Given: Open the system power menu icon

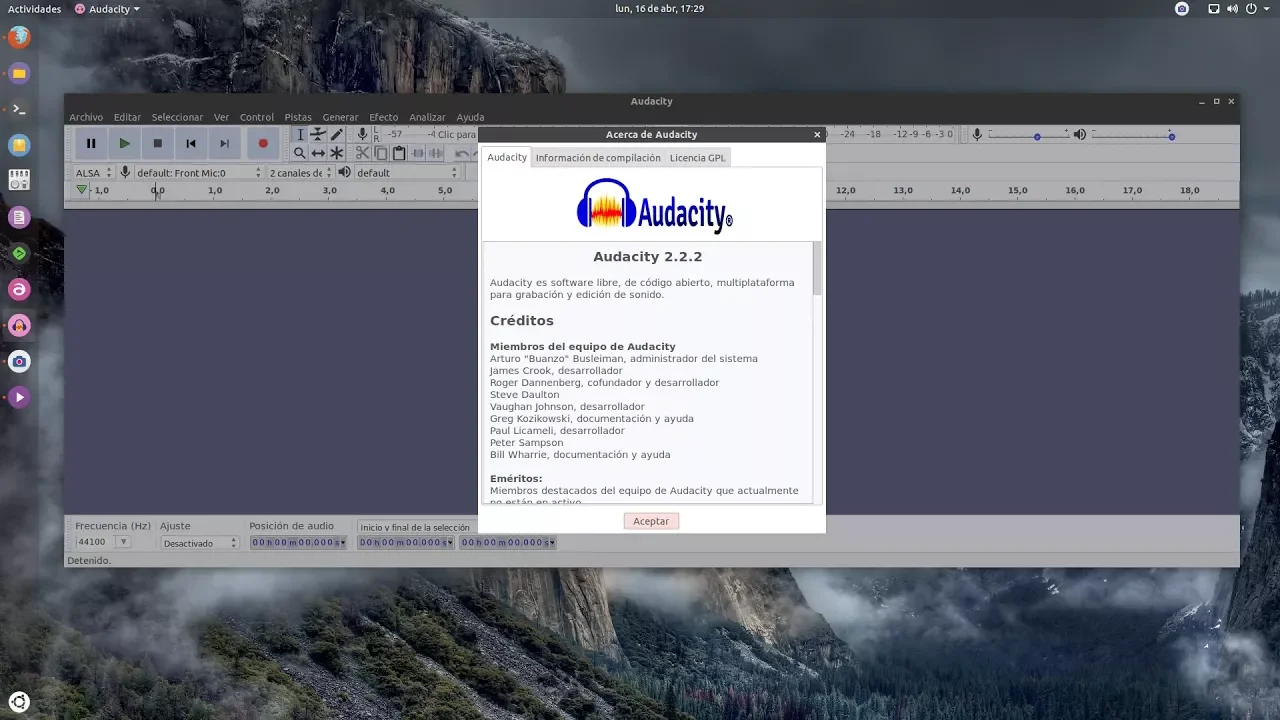Looking at the screenshot, I should [1250, 9].
